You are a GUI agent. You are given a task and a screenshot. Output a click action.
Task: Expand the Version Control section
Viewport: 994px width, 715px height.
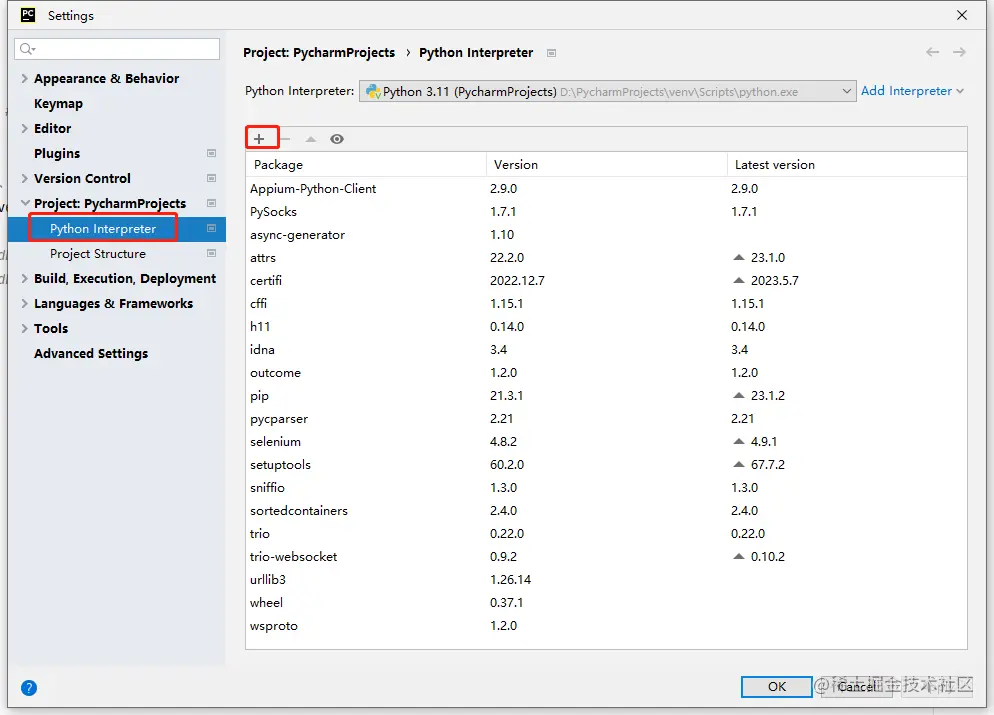24,178
